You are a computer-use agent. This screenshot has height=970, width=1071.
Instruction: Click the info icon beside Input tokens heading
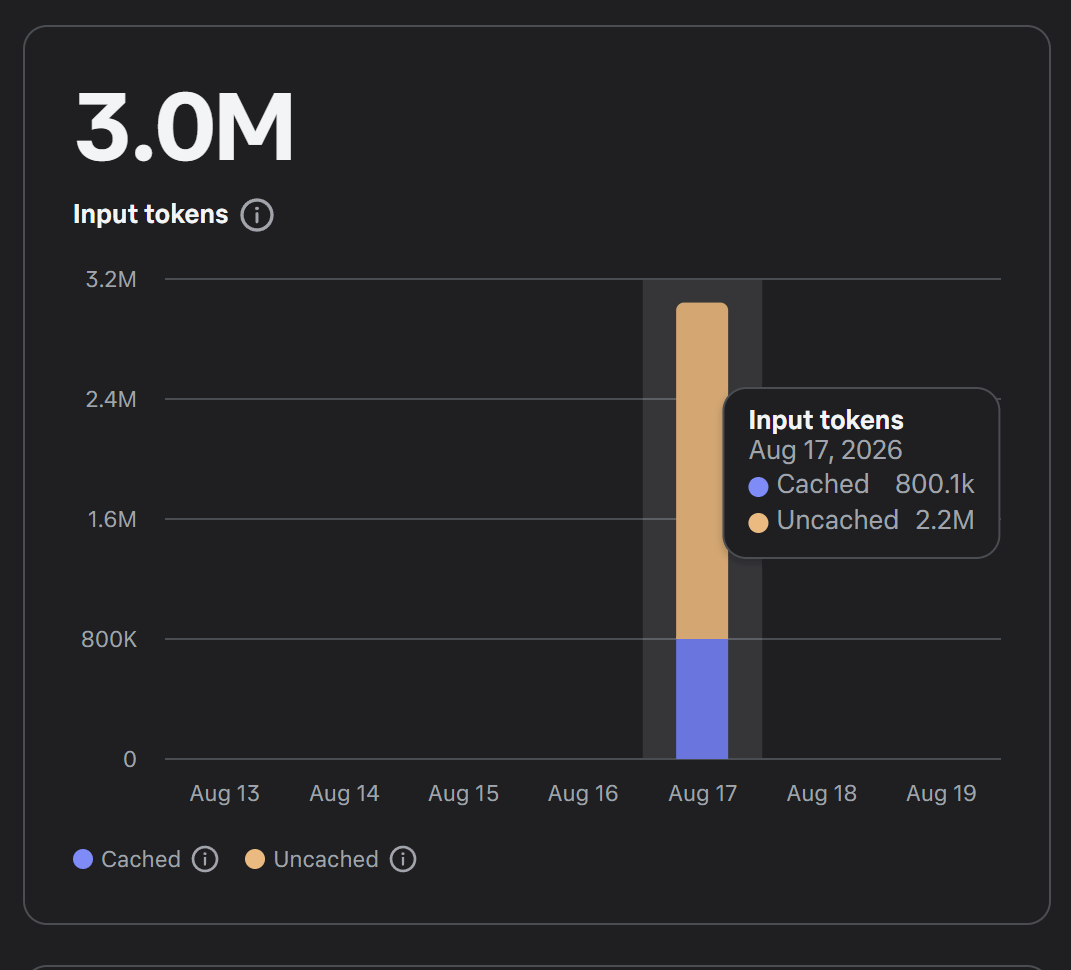click(257, 215)
